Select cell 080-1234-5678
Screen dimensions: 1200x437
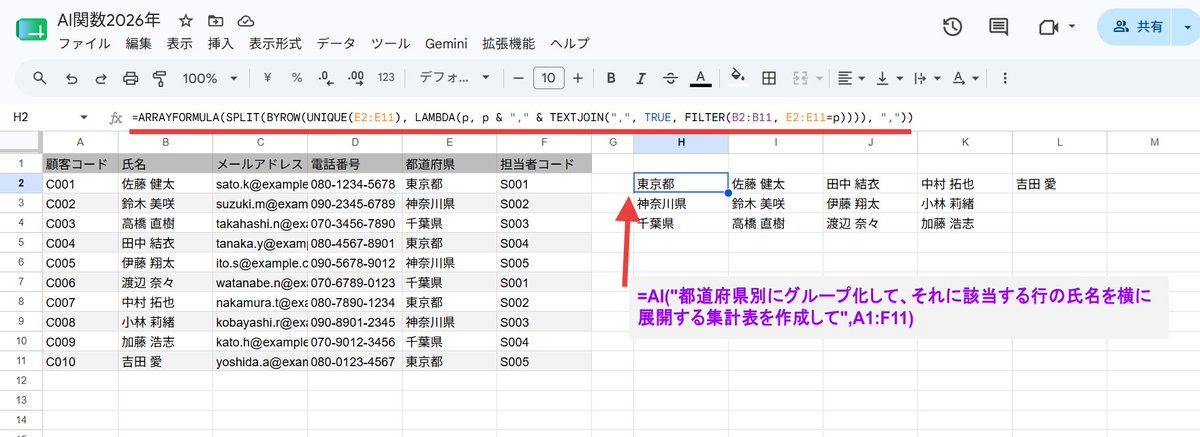(354, 184)
